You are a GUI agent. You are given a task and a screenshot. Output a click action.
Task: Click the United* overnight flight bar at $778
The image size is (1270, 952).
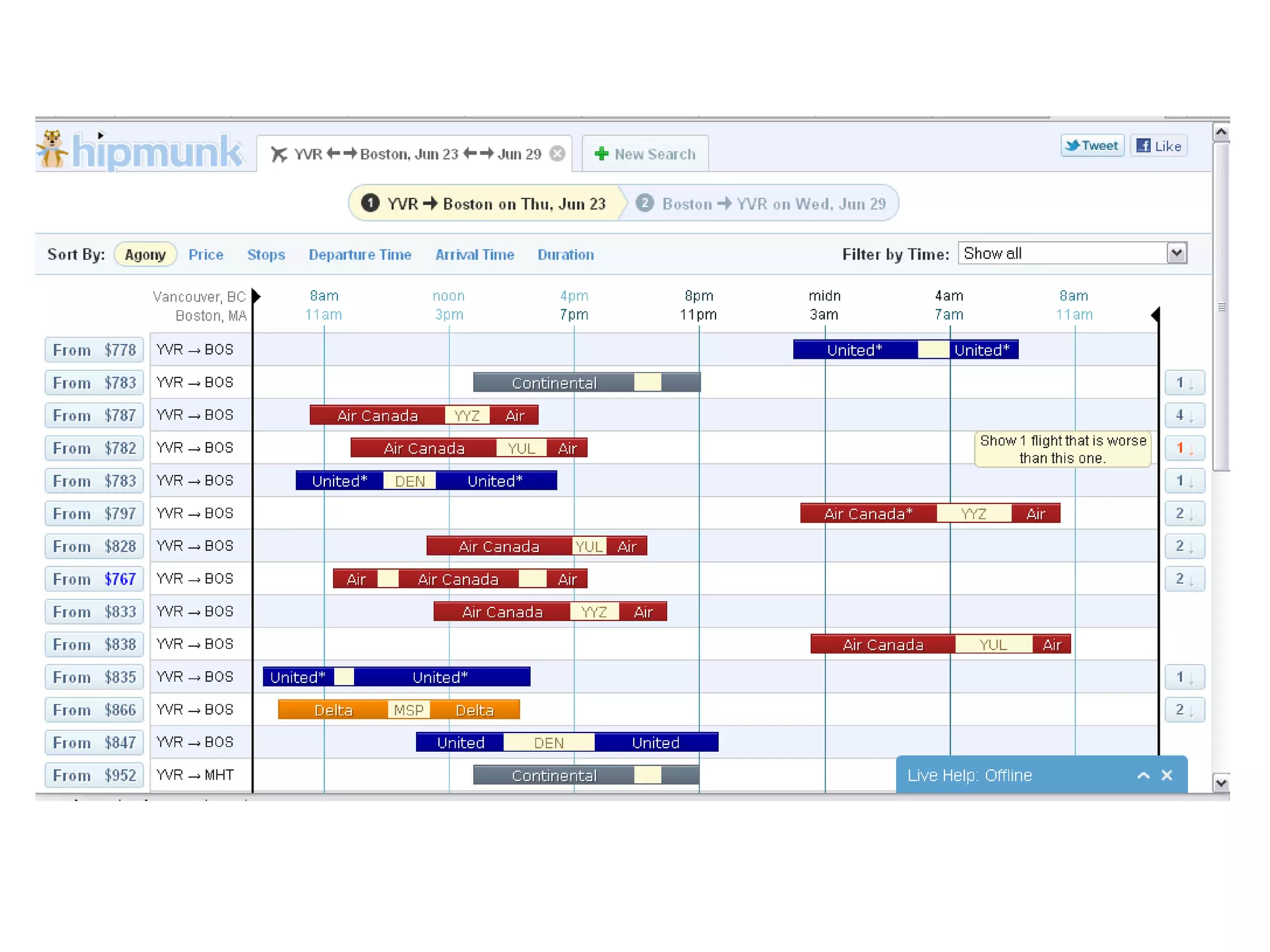(906, 350)
